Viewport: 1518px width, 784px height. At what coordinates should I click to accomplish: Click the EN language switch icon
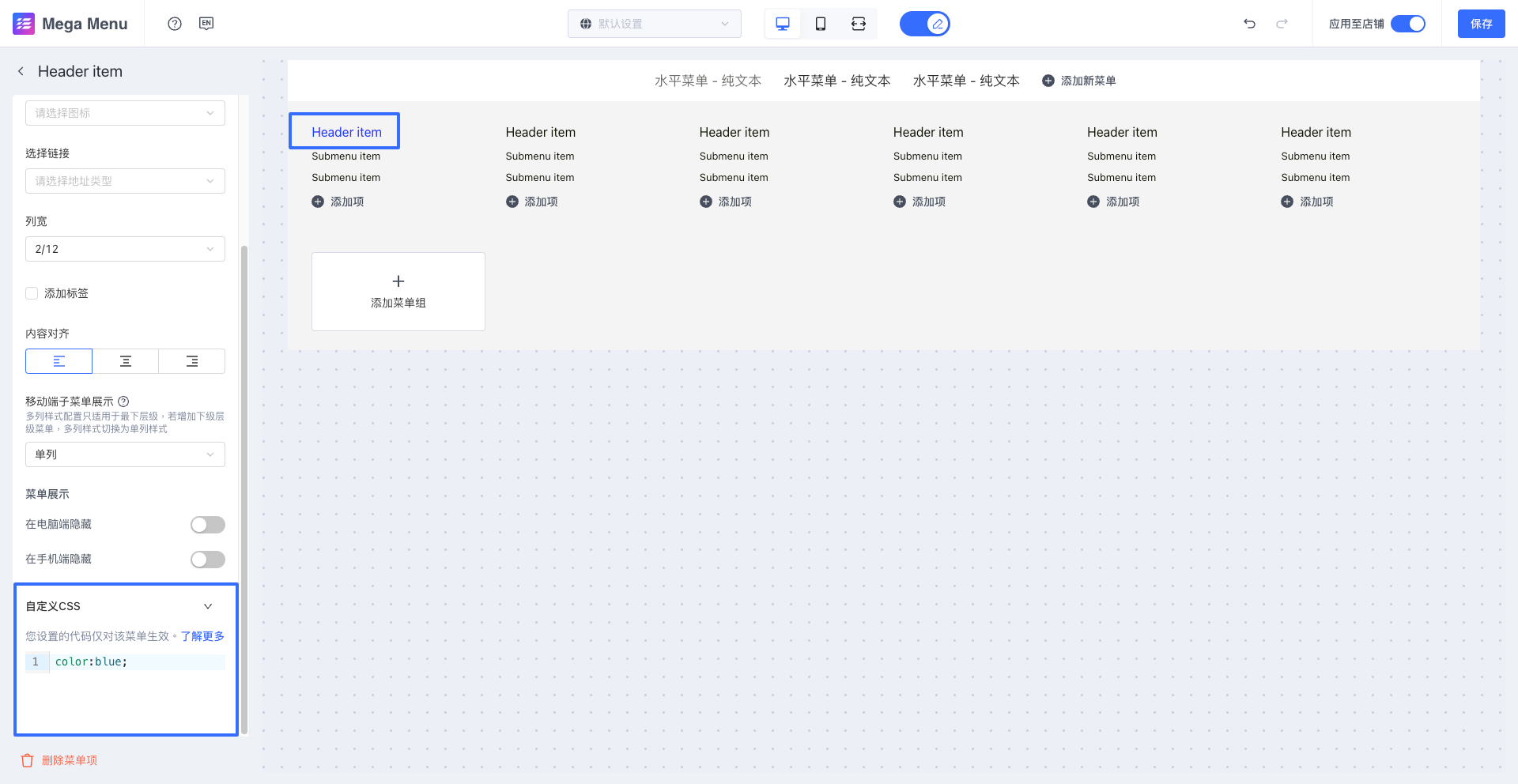click(x=206, y=24)
